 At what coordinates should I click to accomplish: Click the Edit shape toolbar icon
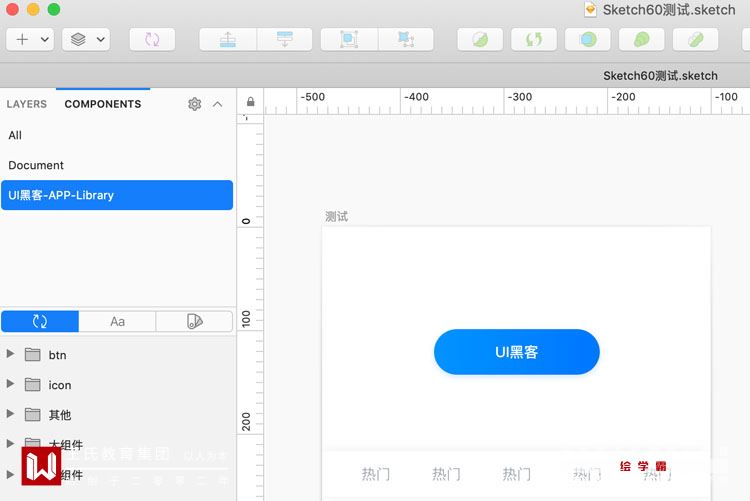pos(480,39)
